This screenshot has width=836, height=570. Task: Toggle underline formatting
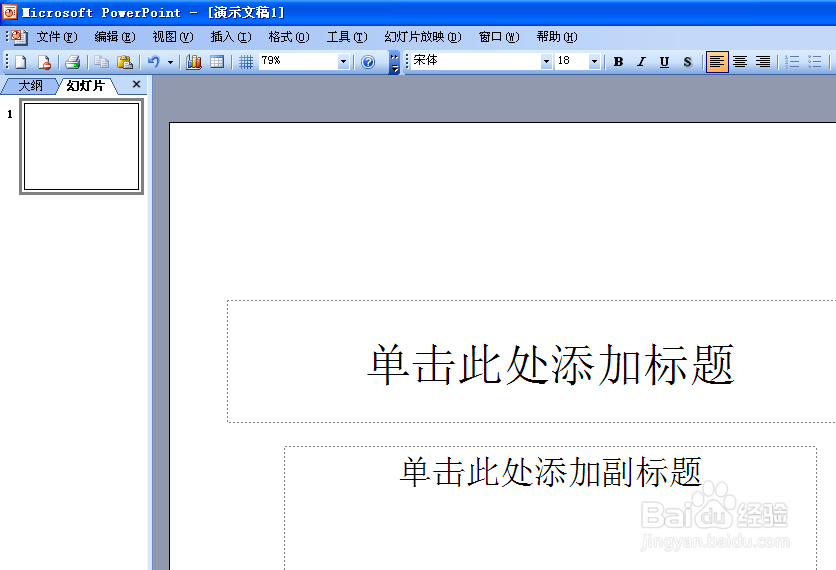point(664,62)
